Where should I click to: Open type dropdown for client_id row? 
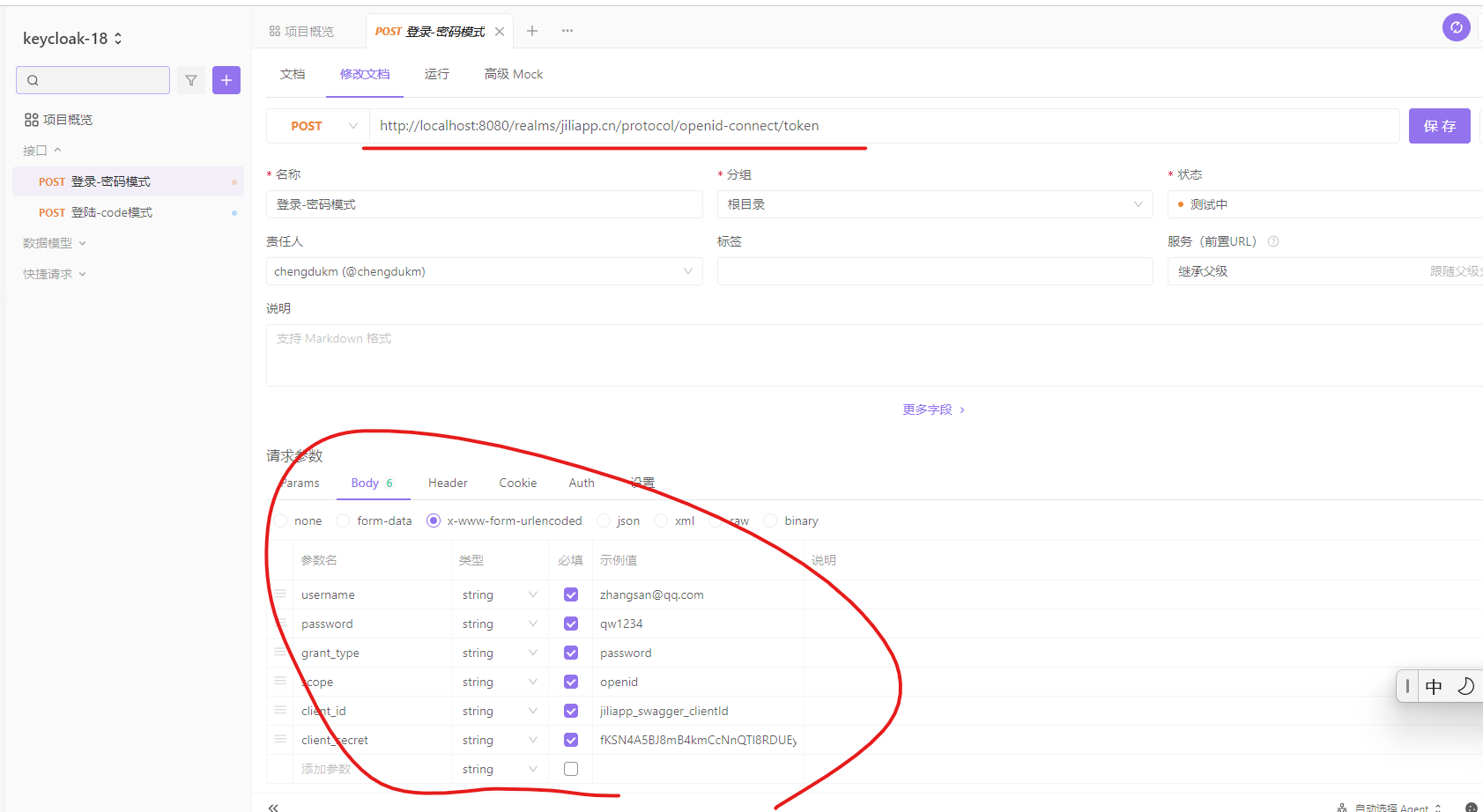(500, 711)
